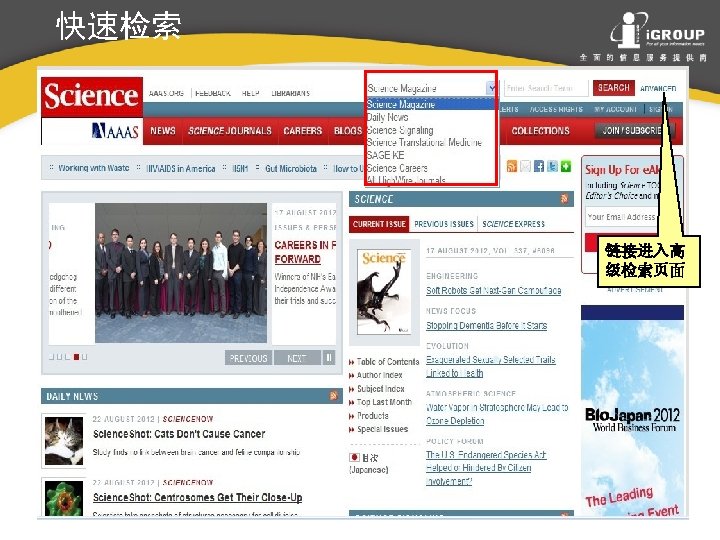Open the Facebook share icon
The height and width of the screenshot is (540, 720).
click(x=539, y=166)
